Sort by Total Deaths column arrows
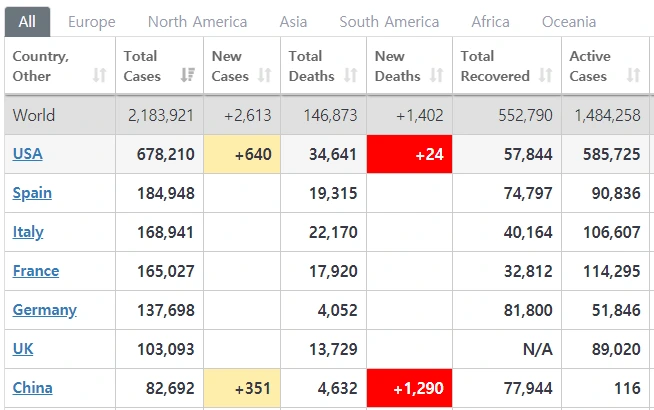This screenshot has height=410, width=654. click(350, 75)
